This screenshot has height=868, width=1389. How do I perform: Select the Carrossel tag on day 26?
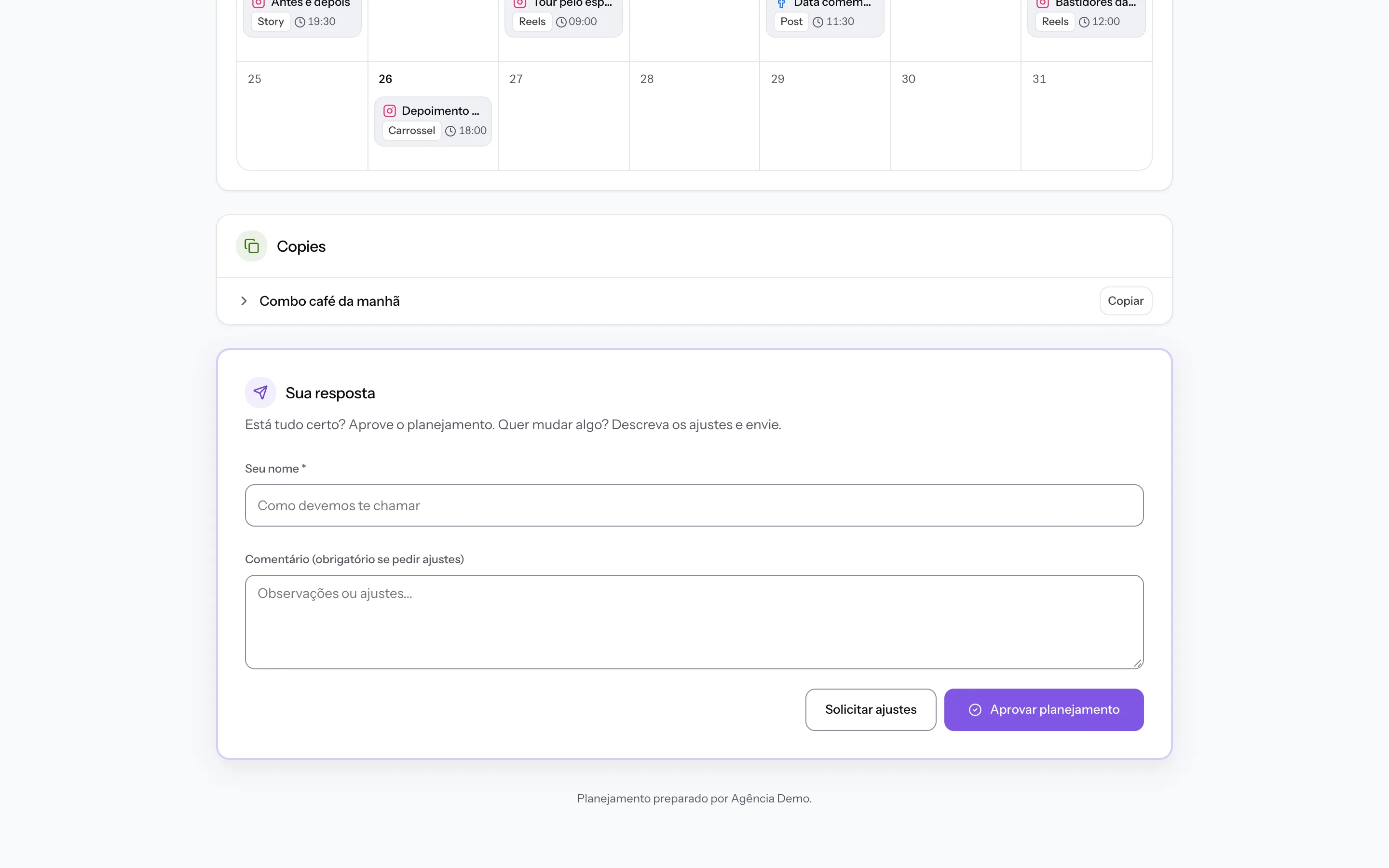411,130
